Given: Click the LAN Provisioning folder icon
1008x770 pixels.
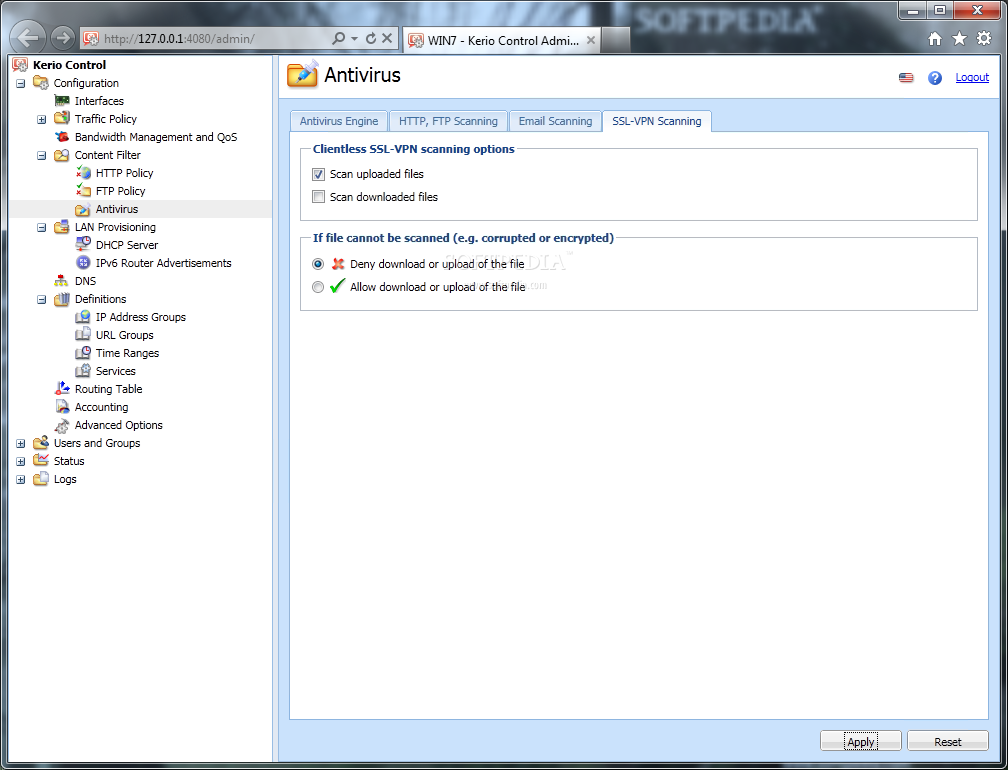Looking at the screenshot, I should click(62, 227).
